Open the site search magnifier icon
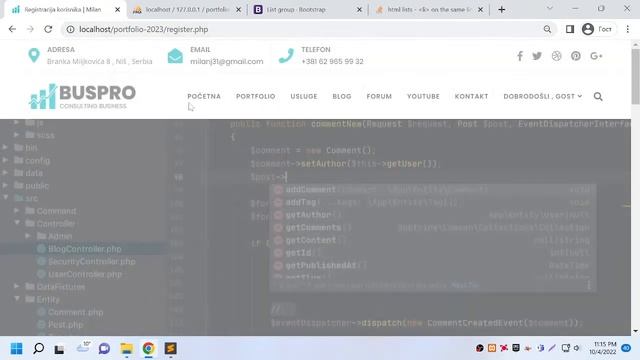The image size is (640, 360). (x=598, y=97)
